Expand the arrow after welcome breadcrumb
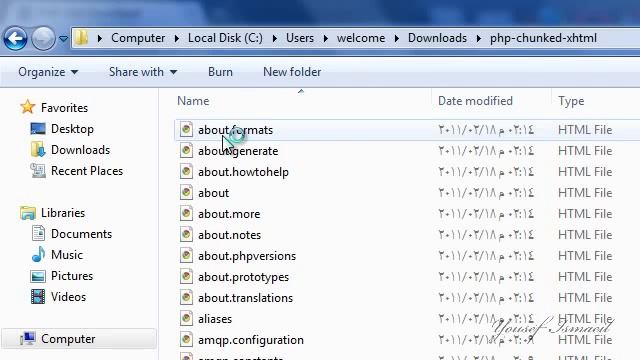Image resolution: width=640 pixels, height=360 pixels. click(396, 38)
